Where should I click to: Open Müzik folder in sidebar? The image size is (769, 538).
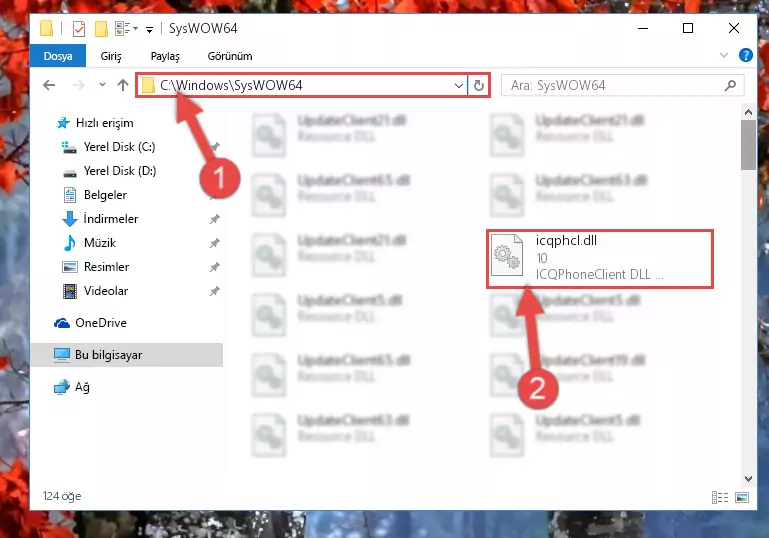(x=100, y=243)
